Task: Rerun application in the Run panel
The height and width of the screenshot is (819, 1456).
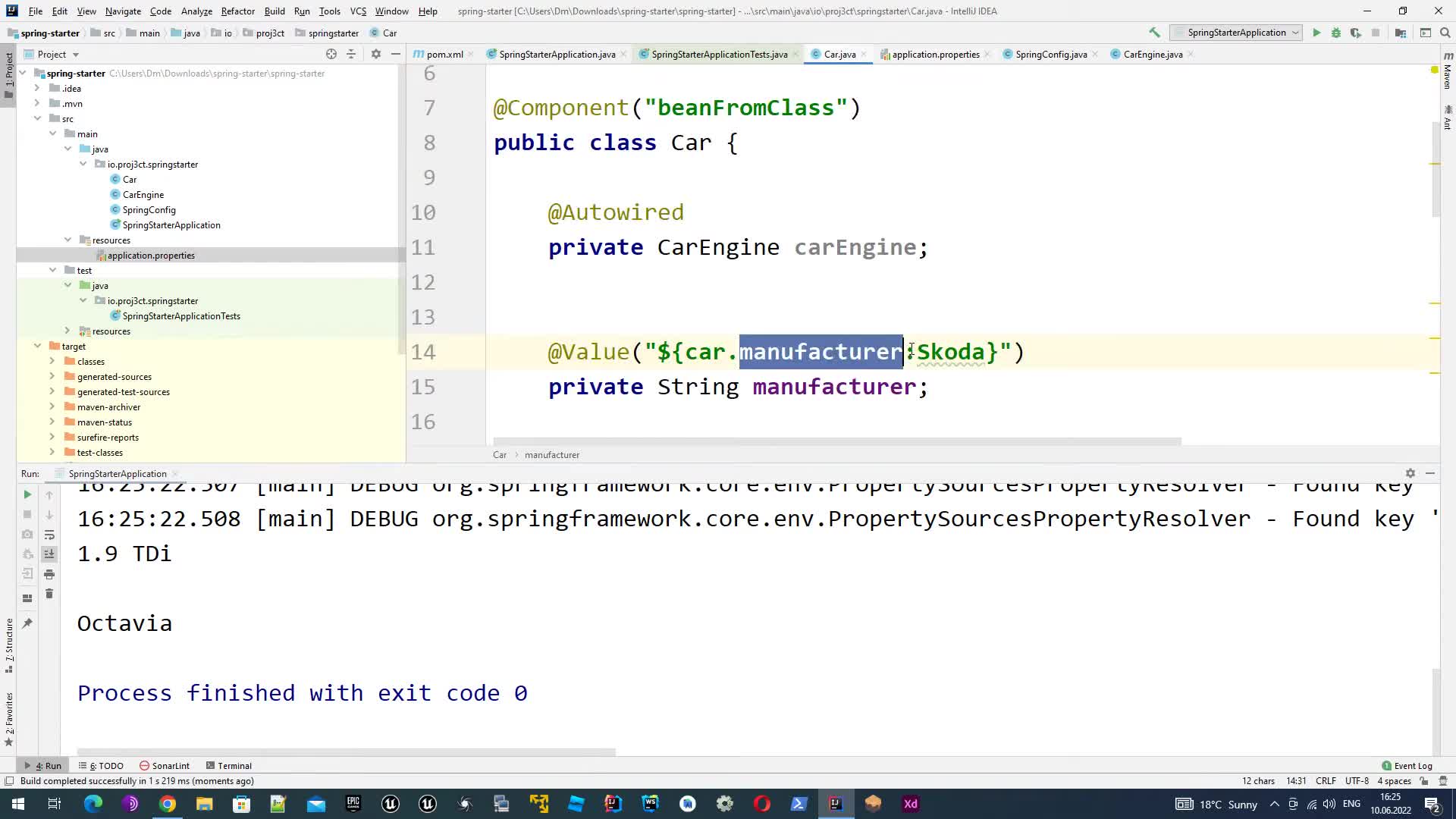Action: (x=27, y=494)
